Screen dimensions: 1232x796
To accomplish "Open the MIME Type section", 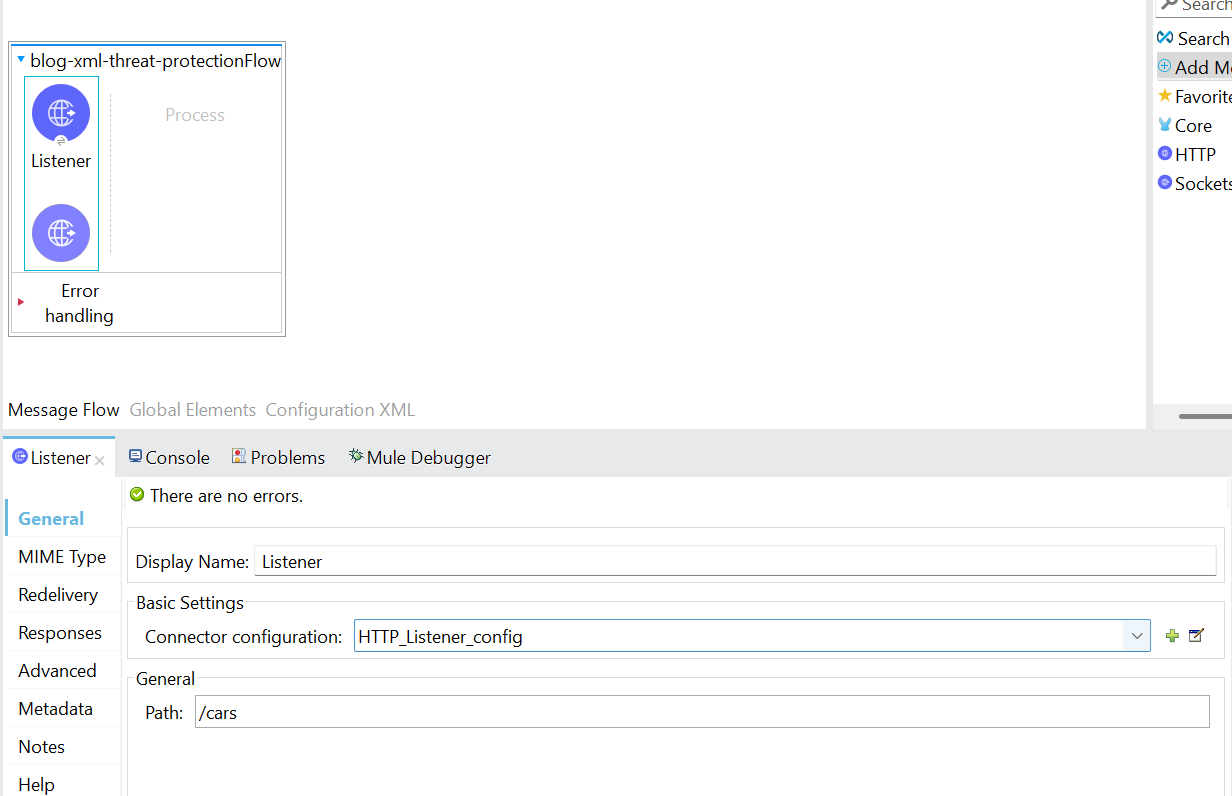I will coord(62,556).
